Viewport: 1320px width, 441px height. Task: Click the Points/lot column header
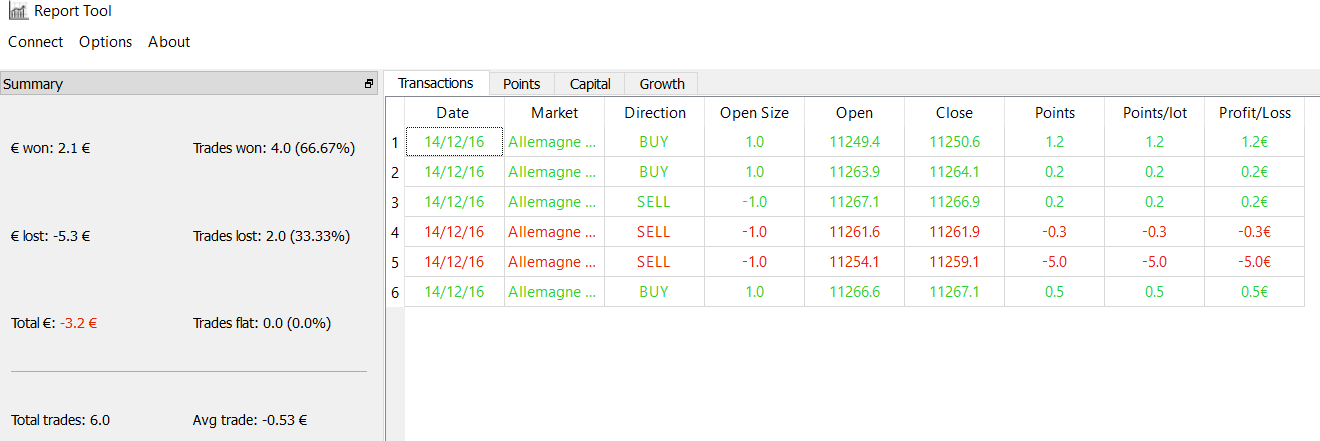click(1155, 113)
